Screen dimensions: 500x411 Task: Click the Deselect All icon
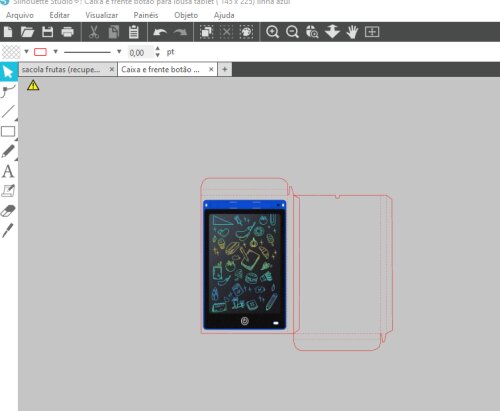click(226, 32)
